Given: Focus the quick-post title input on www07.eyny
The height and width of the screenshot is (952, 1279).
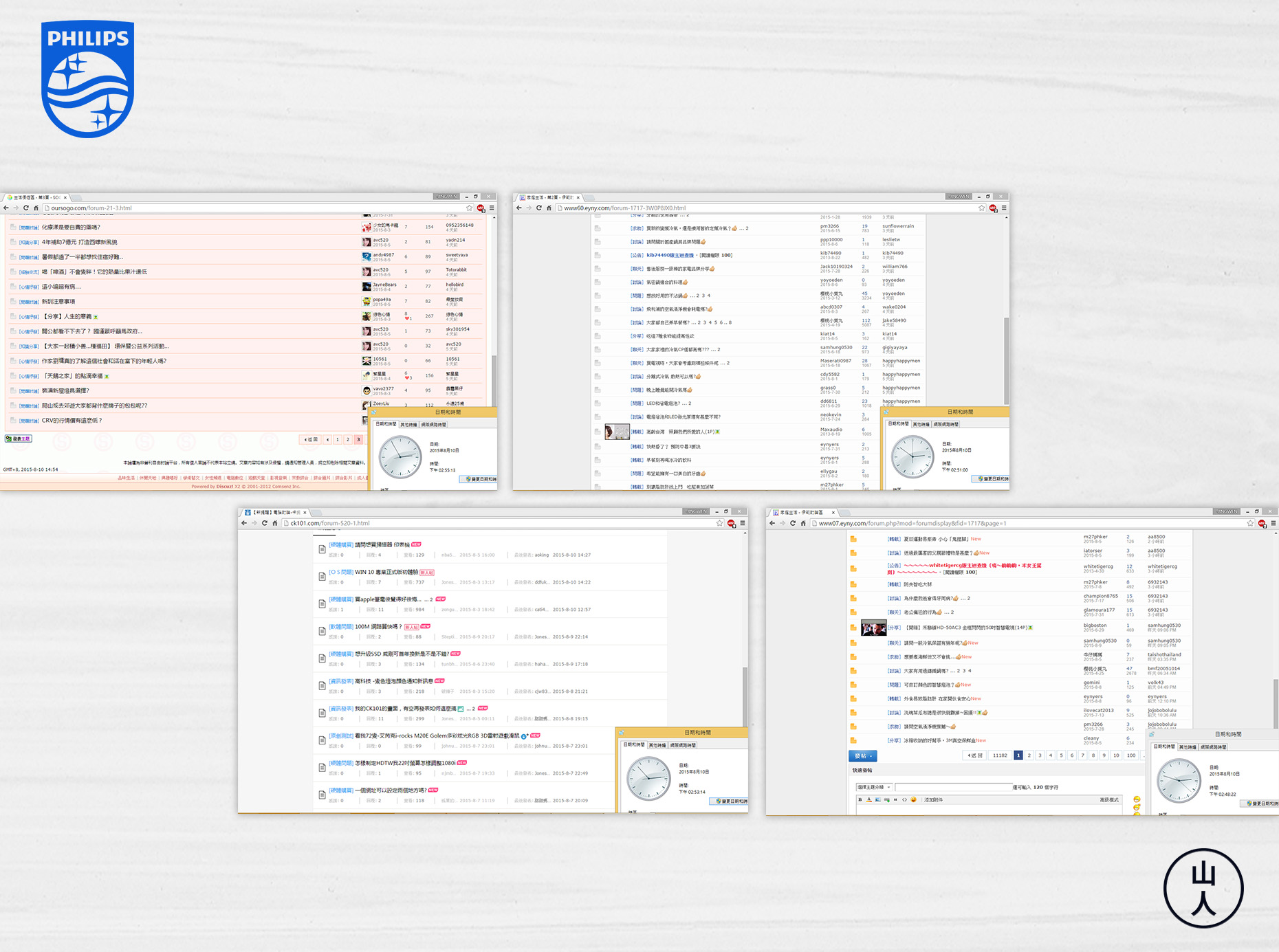Looking at the screenshot, I should pyautogui.click(x=954, y=787).
